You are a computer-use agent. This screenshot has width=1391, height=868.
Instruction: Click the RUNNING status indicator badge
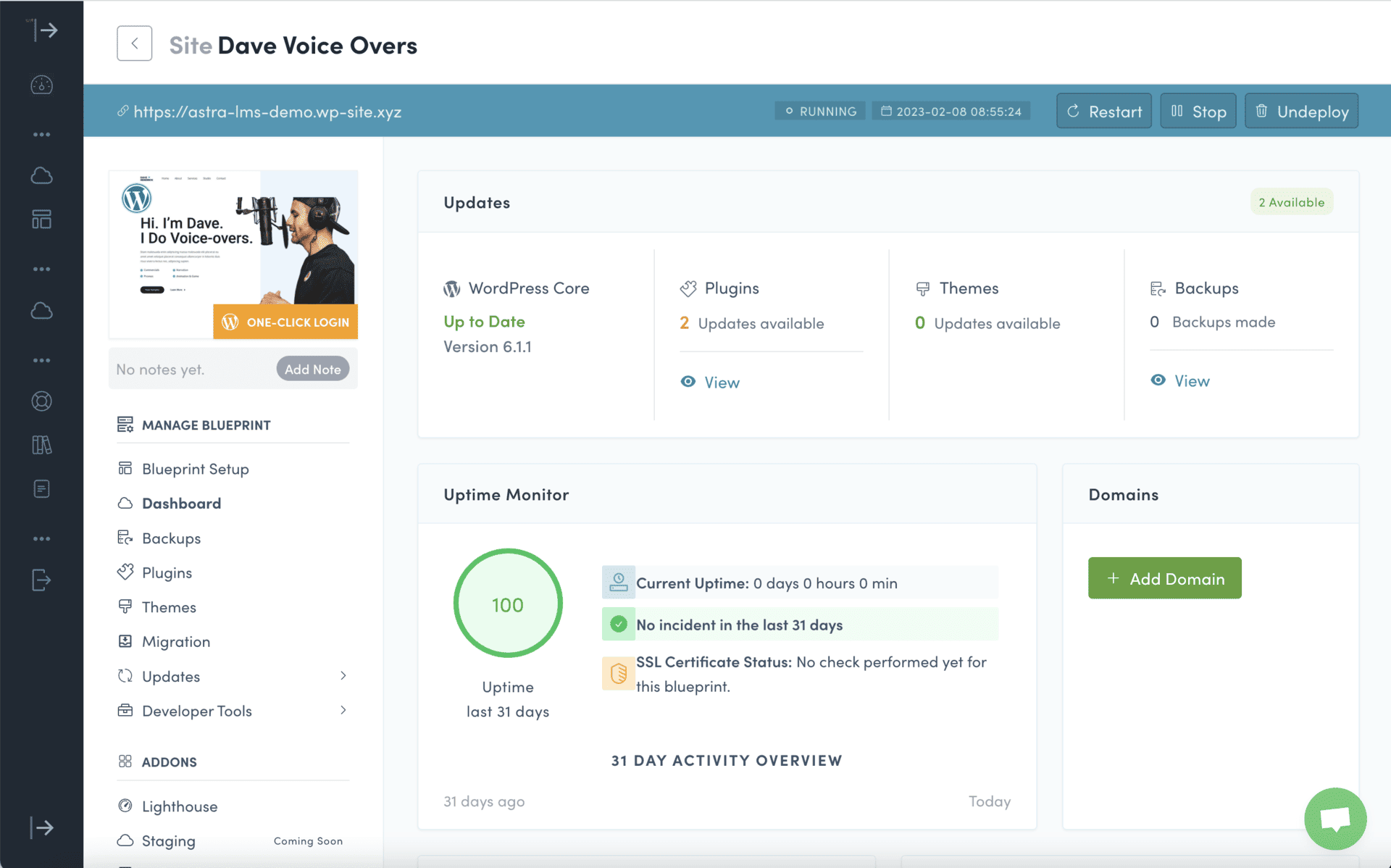click(820, 112)
